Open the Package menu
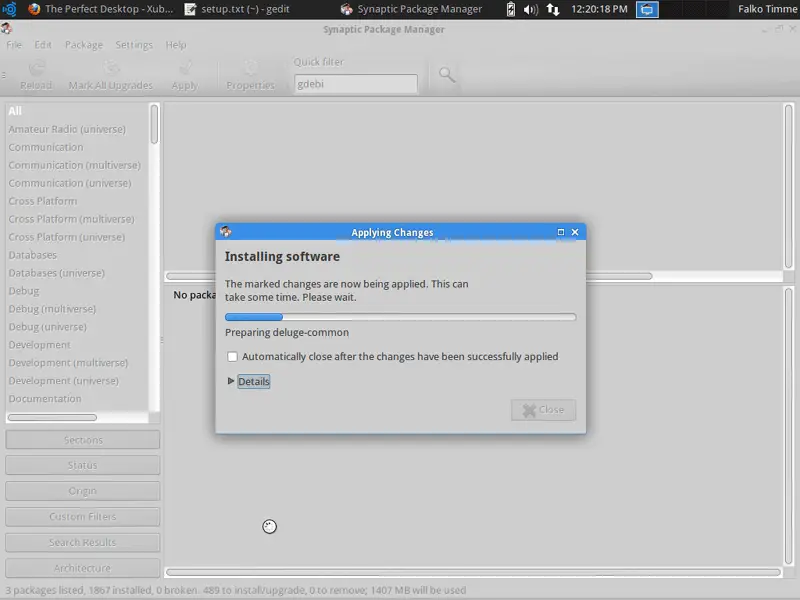Image resolution: width=800 pixels, height=600 pixels. (84, 45)
